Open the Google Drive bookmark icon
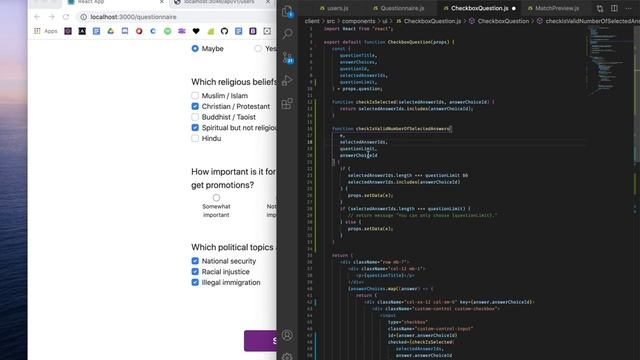The height and width of the screenshot is (360, 640). tap(111, 31)
